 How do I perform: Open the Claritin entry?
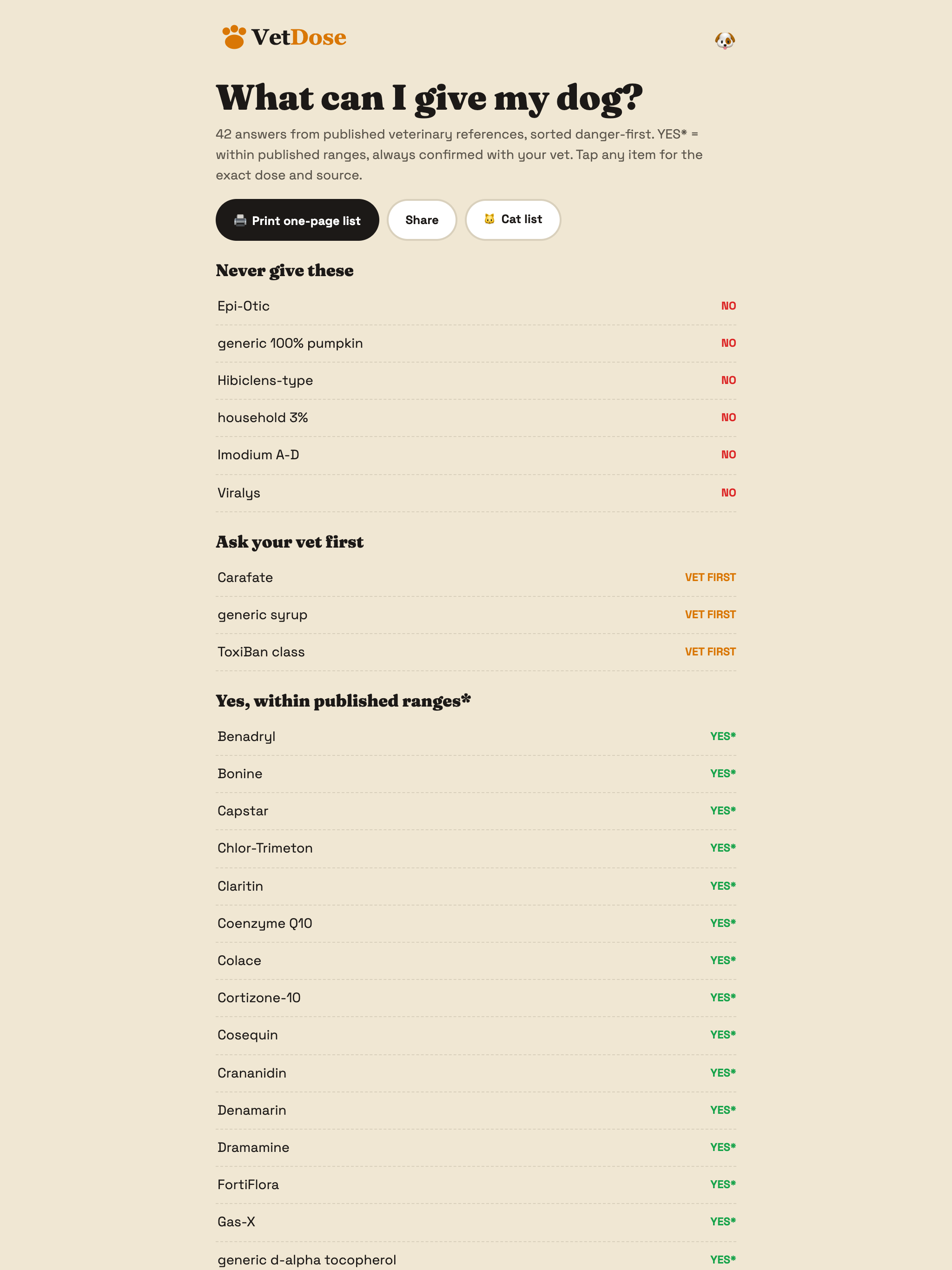point(476,886)
